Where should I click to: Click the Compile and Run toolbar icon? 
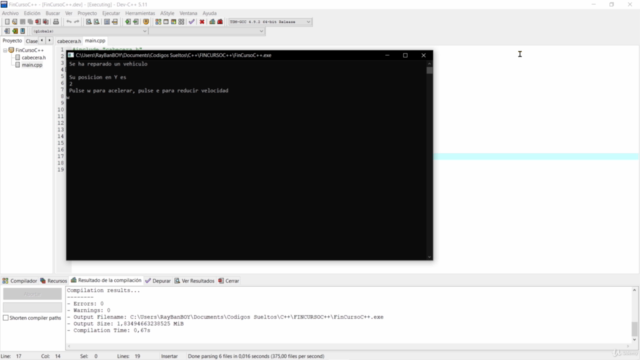pyautogui.click(x=173, y=22)
